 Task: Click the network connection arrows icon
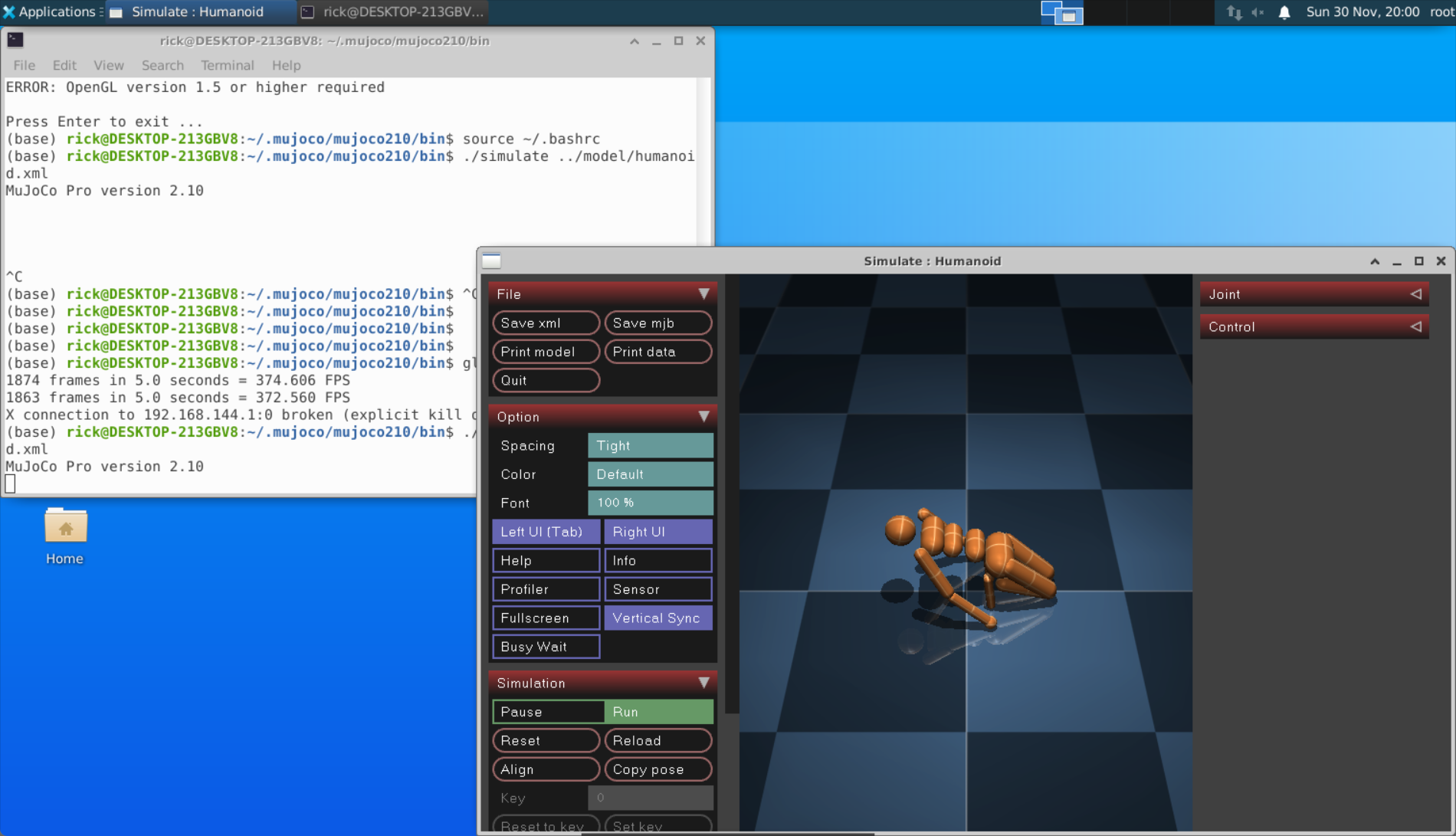tap(1234, 12)
